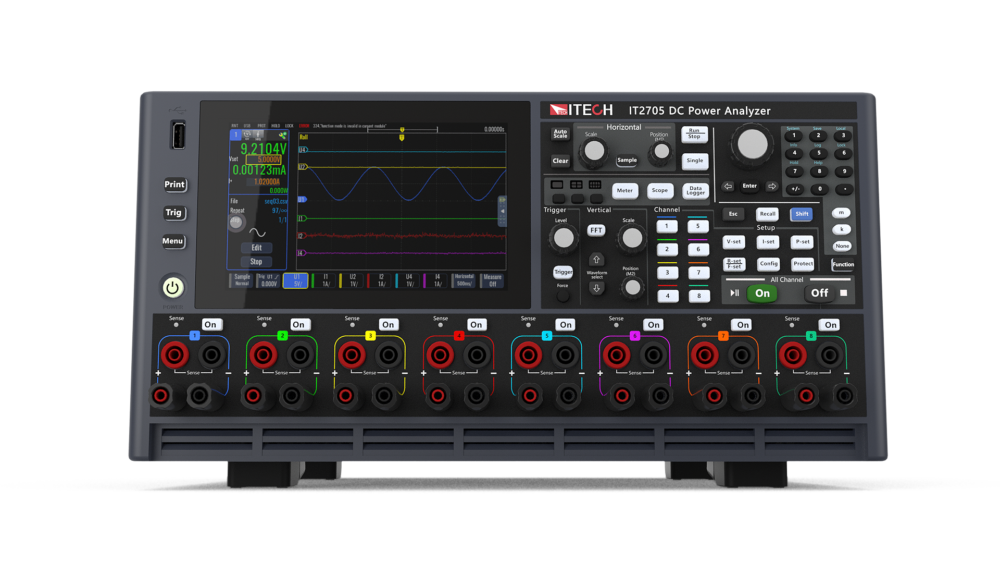The height and width of the screenshot is (563, 1000).
Task: Click the large main rotary knob
Action: (753, 144)
